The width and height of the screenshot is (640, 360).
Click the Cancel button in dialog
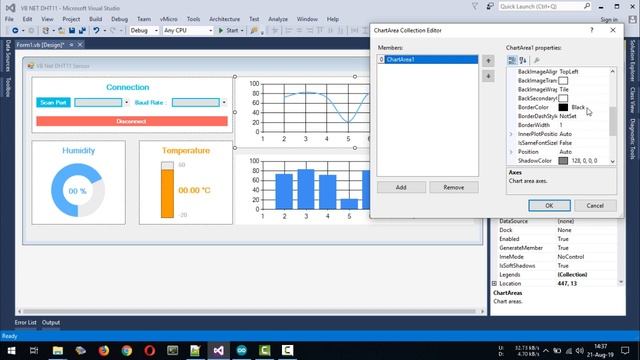pyautogui.click(x=595, y=205)
